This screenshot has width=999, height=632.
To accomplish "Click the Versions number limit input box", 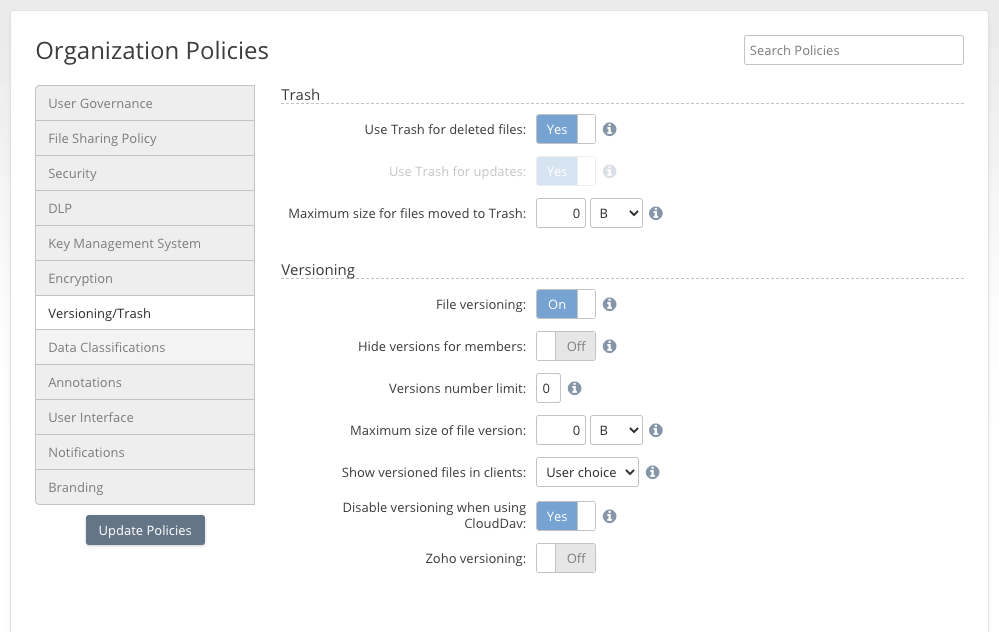I will pyautogui.click(x=548, y=388).
